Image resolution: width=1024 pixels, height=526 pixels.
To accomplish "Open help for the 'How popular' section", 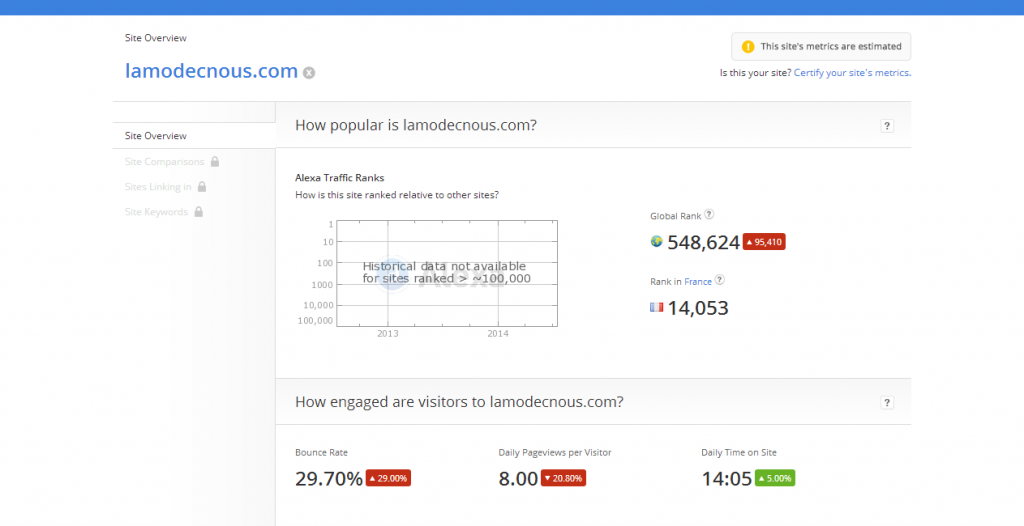I will tap(887, 126).
